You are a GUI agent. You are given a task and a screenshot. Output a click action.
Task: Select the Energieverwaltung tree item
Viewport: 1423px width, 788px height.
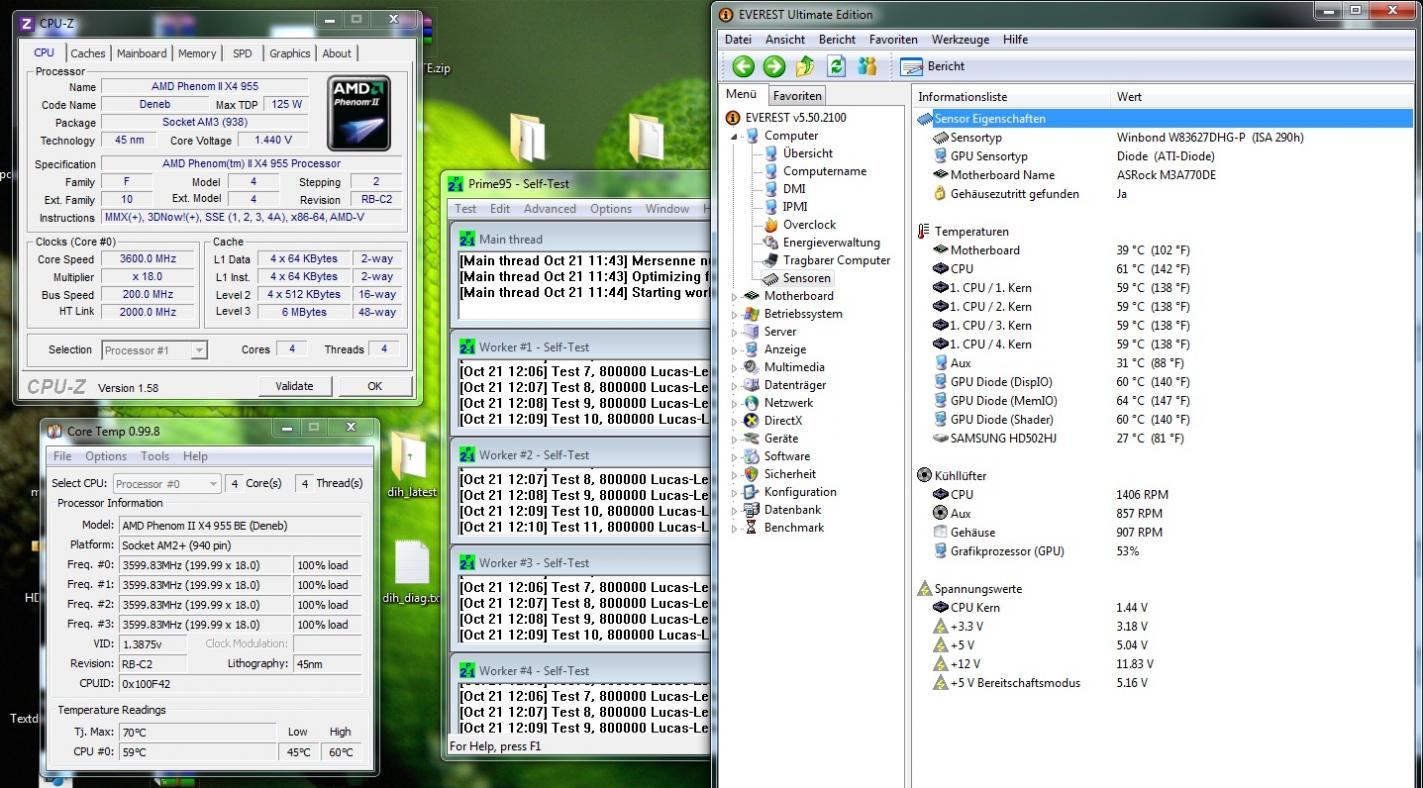tap(831, 242)
